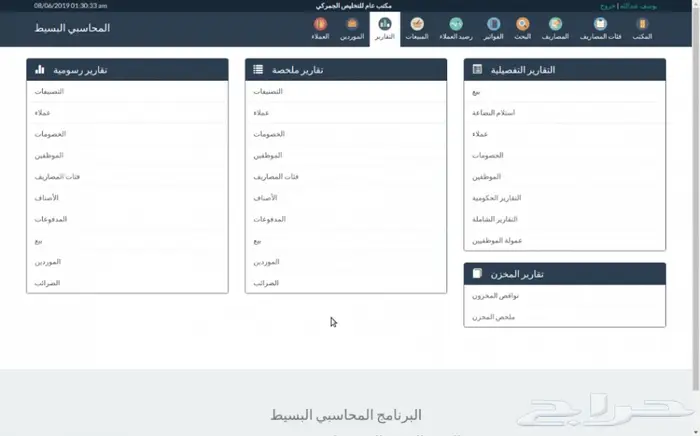Open الموظفين in the تقارير ملخصة panel
Screen dimensions: 700x436
tap(268, 155)
